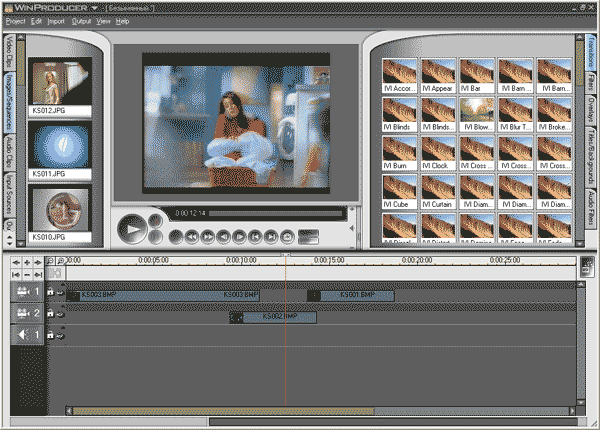
Task: Select the IVI Curtain transition
Action: coord(439,190)
